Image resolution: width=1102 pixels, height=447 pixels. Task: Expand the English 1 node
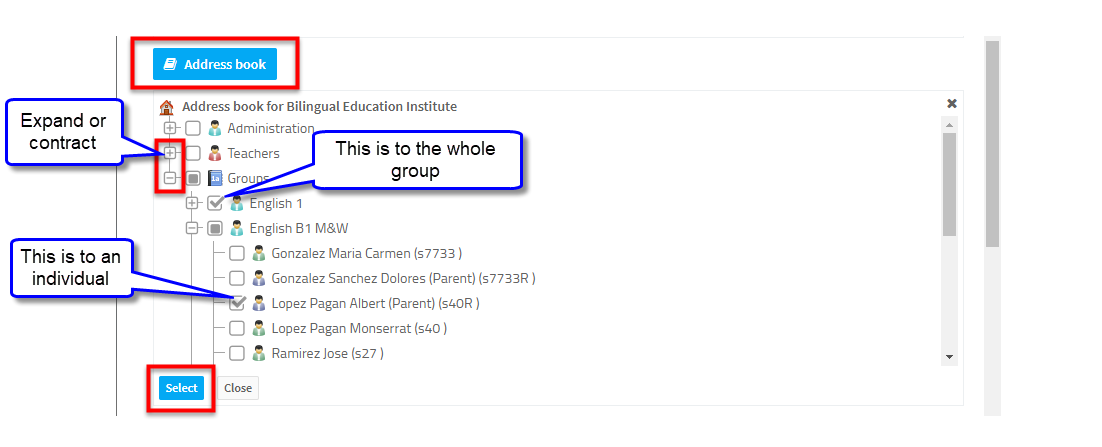point(192,203)
